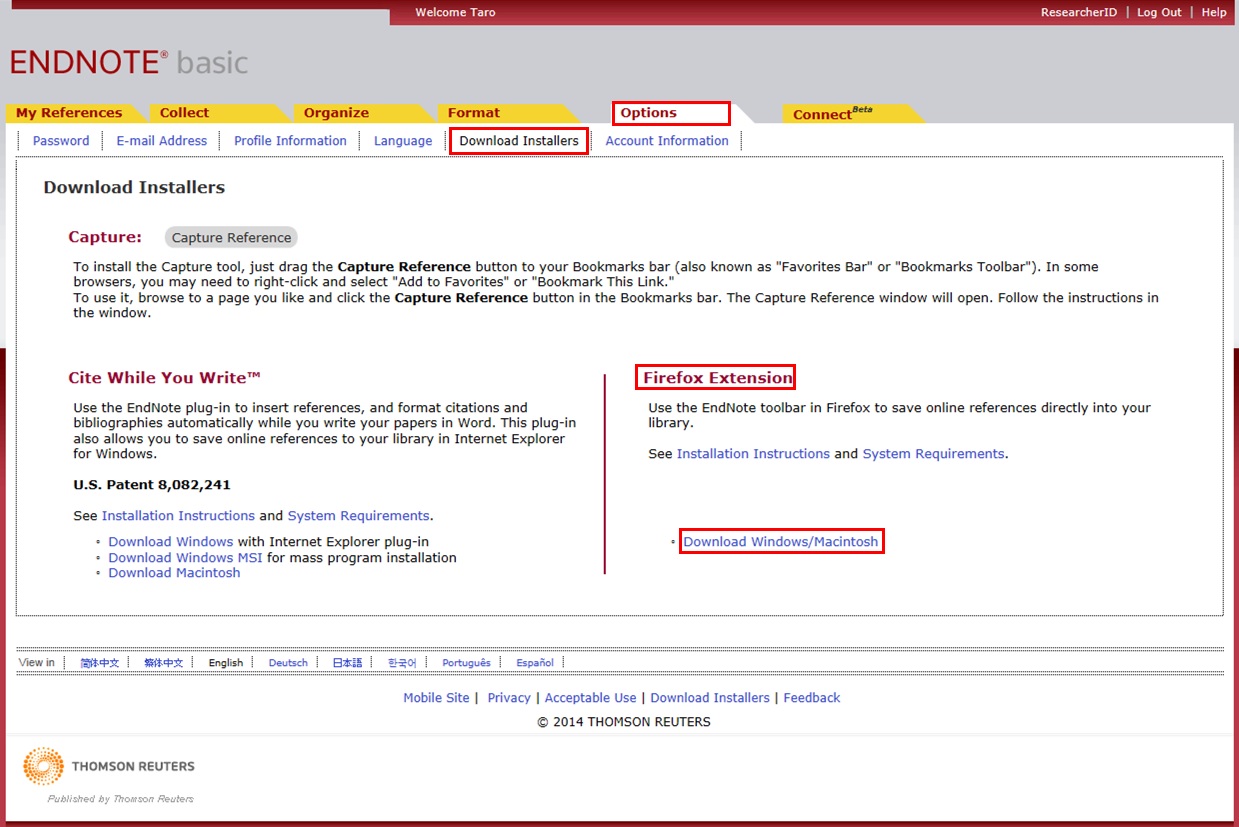1239x827 pixels.
Task: Open the Feedback link in the footer
Action: click(x=811, y=698)
